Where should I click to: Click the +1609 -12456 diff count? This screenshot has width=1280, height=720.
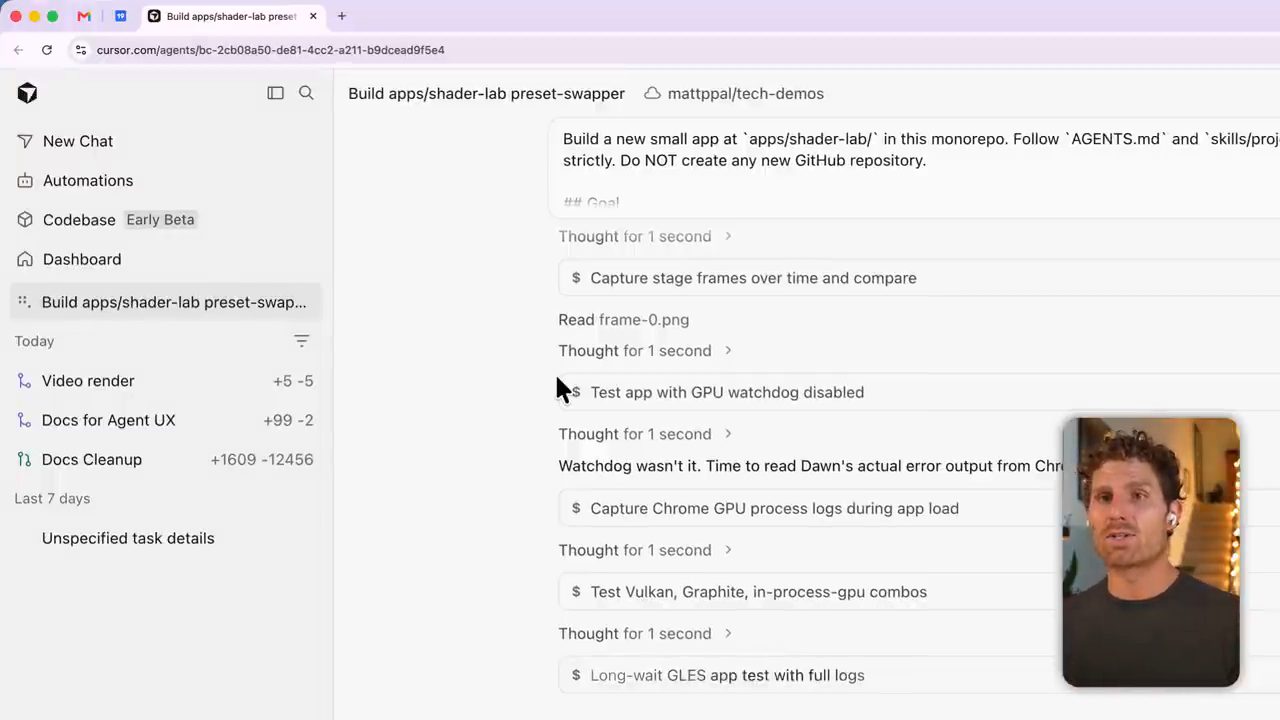point(262,459)
